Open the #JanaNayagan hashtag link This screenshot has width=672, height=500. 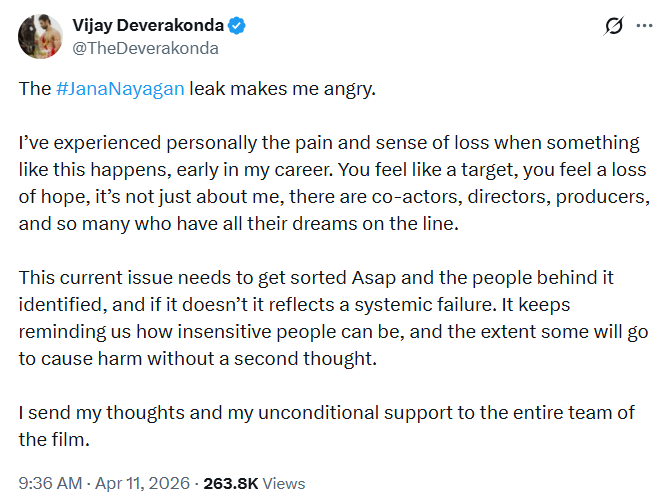pyautogui.click(x=120, y=88)
